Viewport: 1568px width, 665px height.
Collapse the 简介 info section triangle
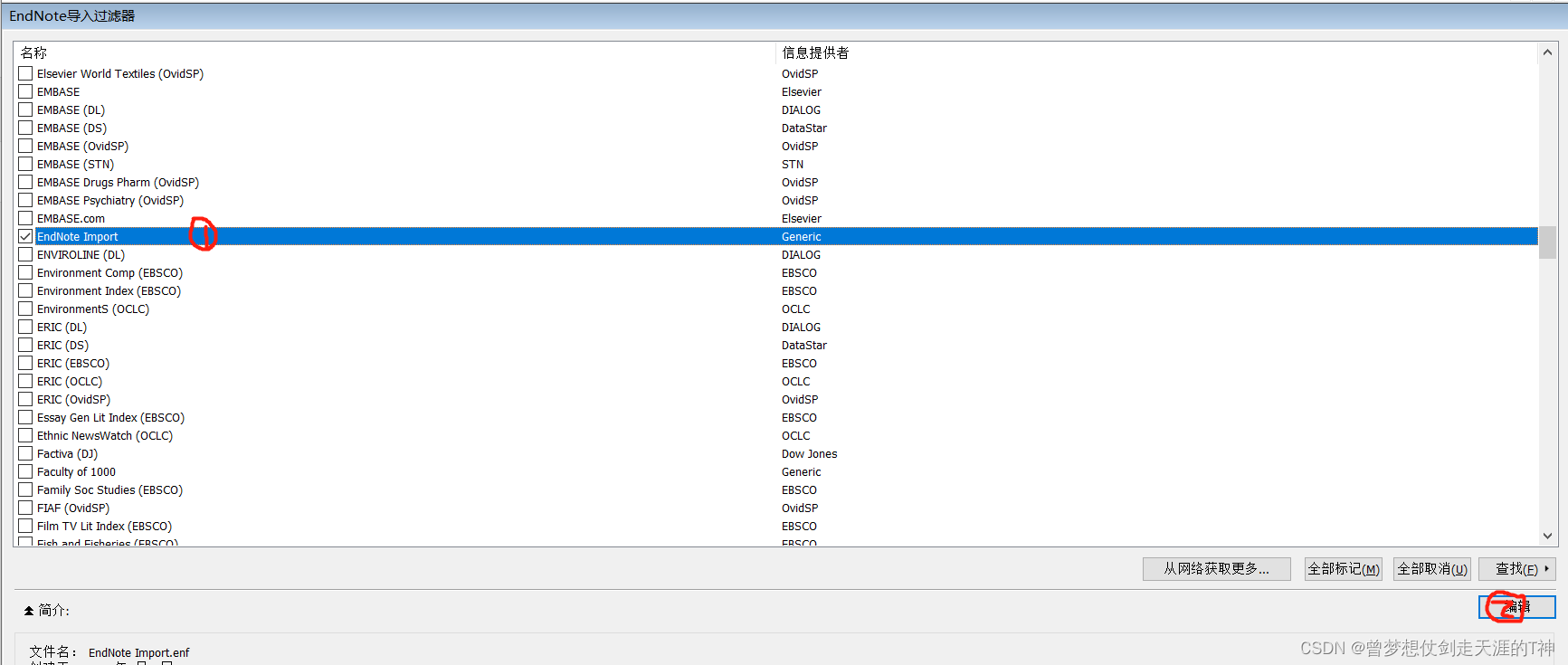click(29, 611)
